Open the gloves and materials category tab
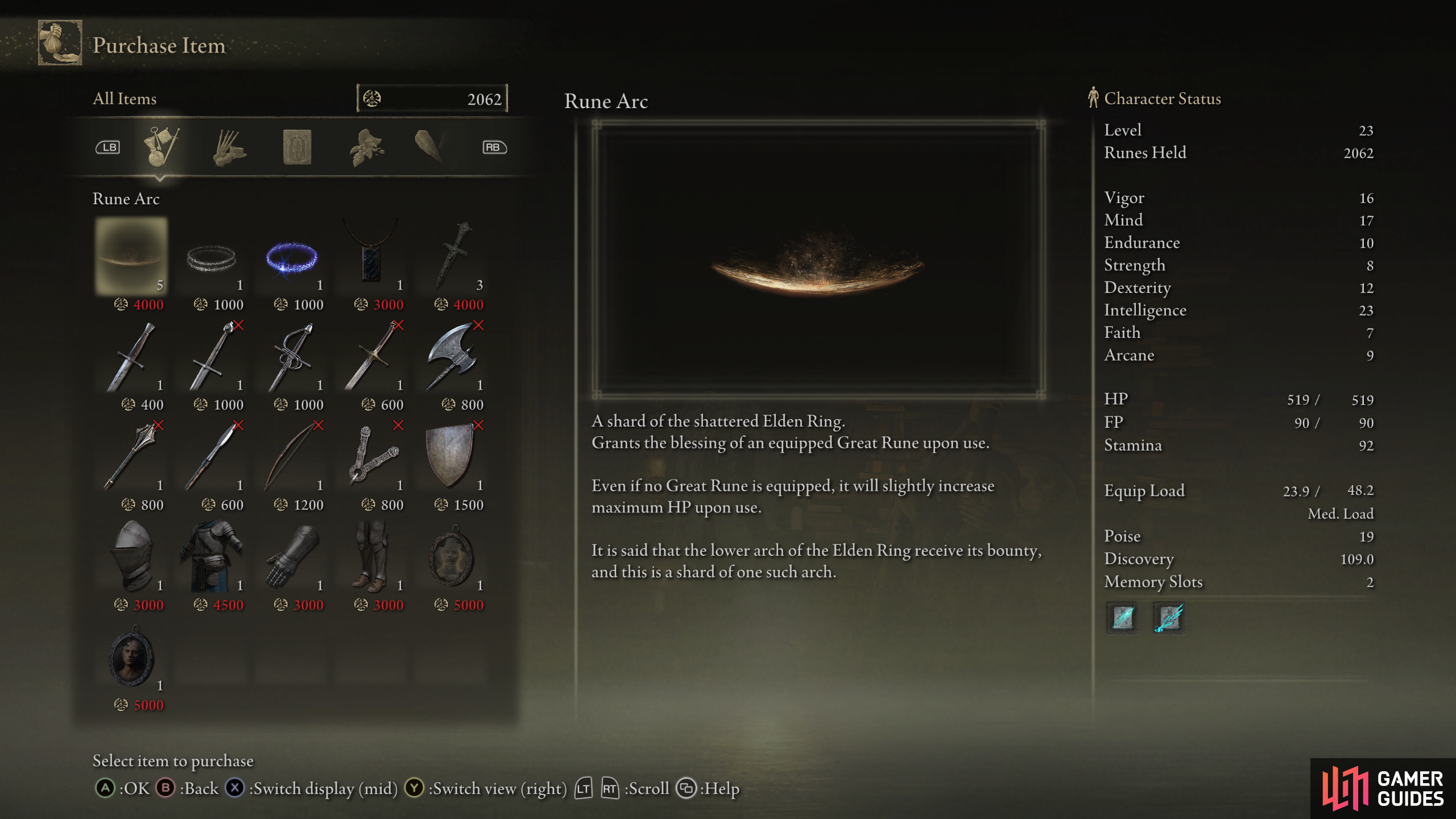This screenshot has width=1456, height=819. click(229, 147)
